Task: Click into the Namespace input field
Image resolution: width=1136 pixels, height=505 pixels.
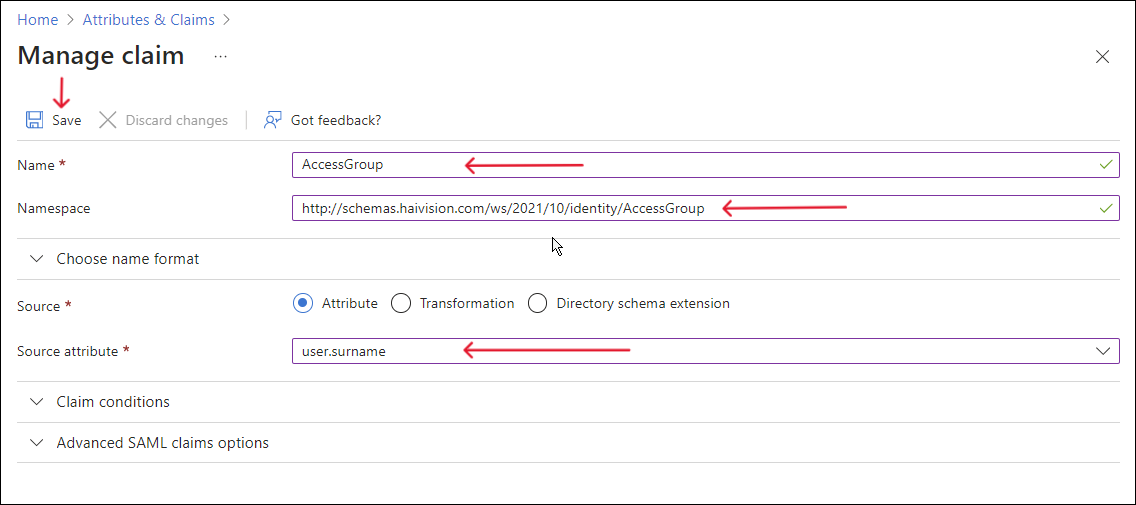Action: [500, 208]
